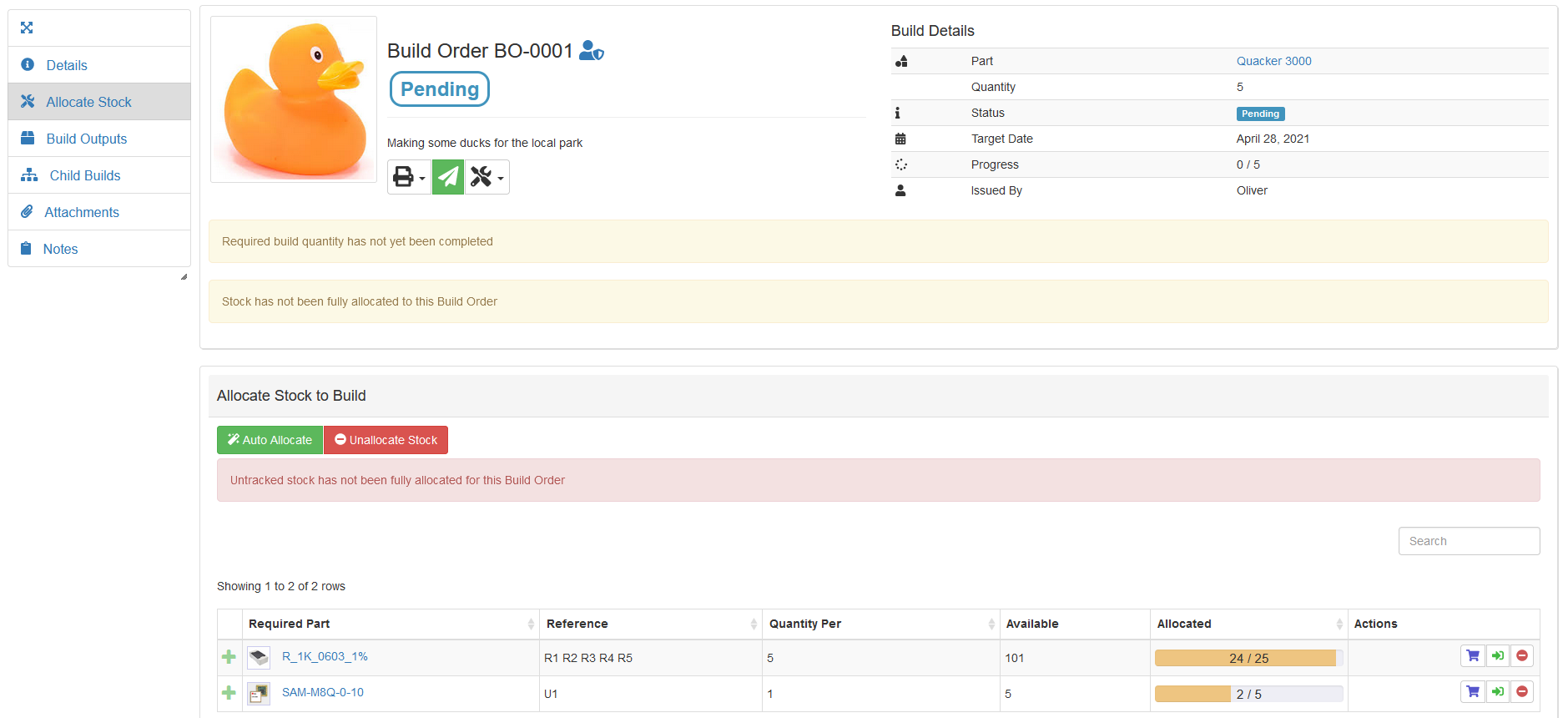Screen dimensions: 1568x718
Task: Expand the R_1K_0603_1% row with plus
Action: 229,658
